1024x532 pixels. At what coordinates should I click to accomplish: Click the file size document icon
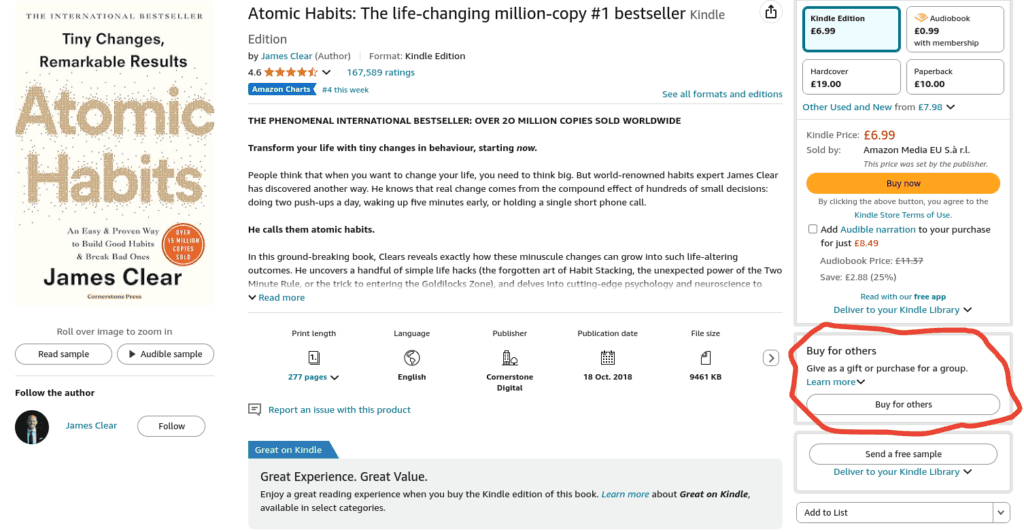click(705, 358)
